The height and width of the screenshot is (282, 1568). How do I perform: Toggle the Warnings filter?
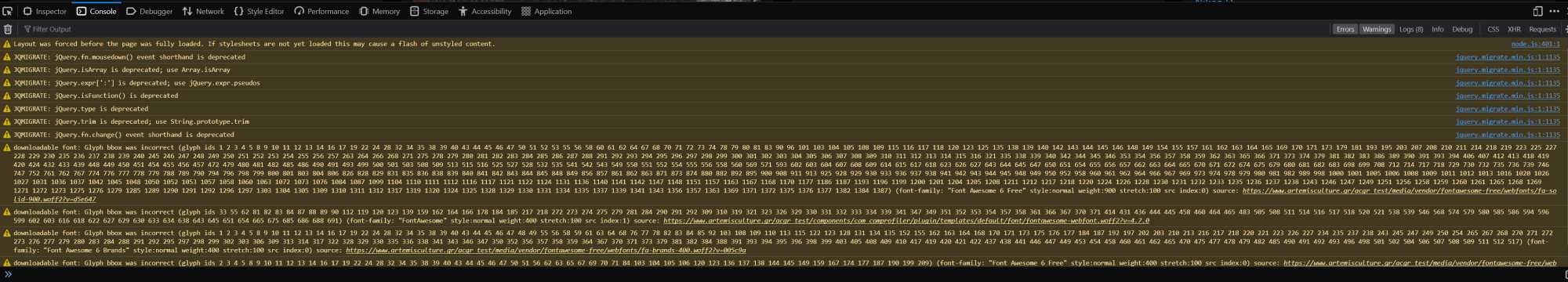1377,29
